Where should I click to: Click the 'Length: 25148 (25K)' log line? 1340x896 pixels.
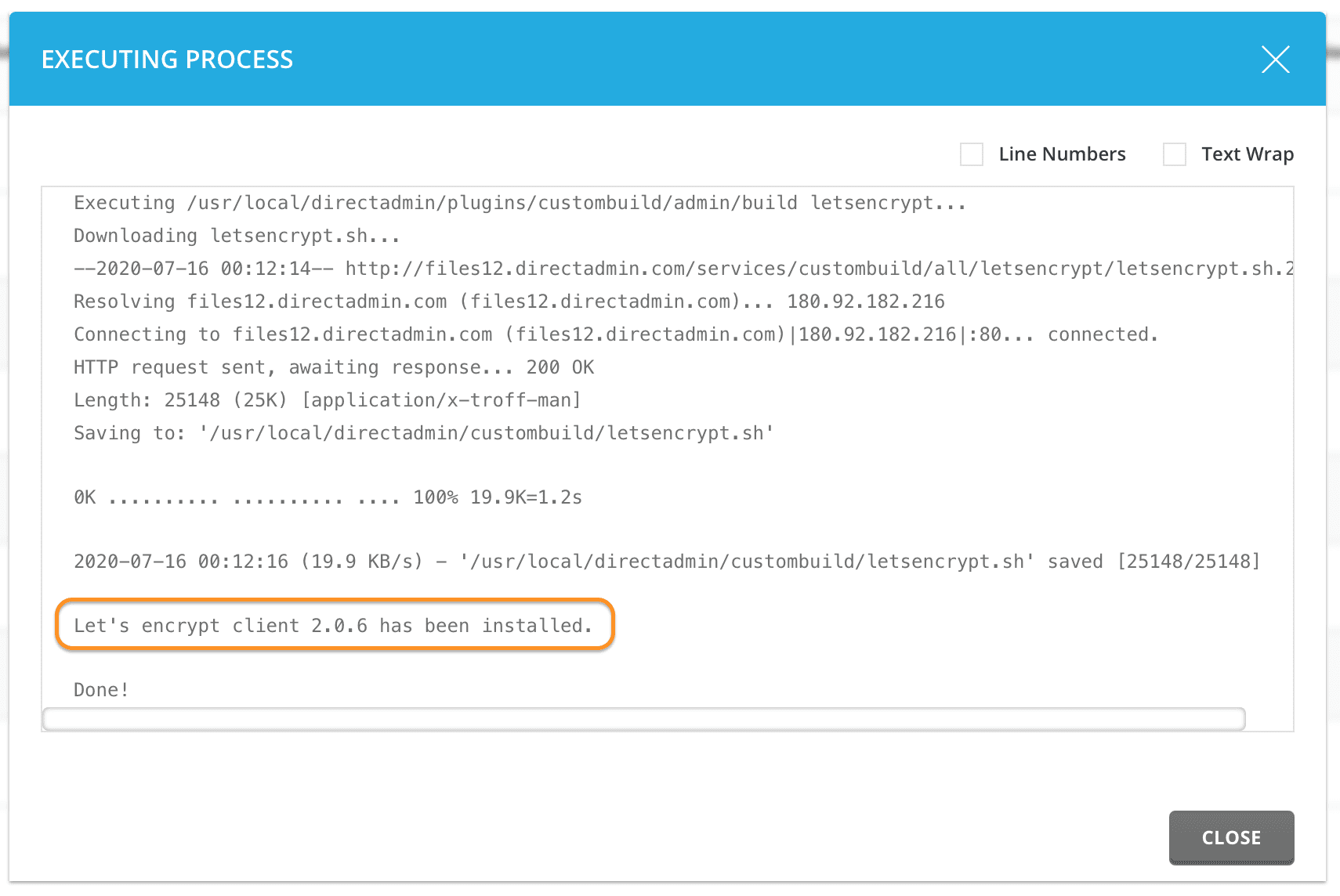pyautogui.click(x=327, y=399)
